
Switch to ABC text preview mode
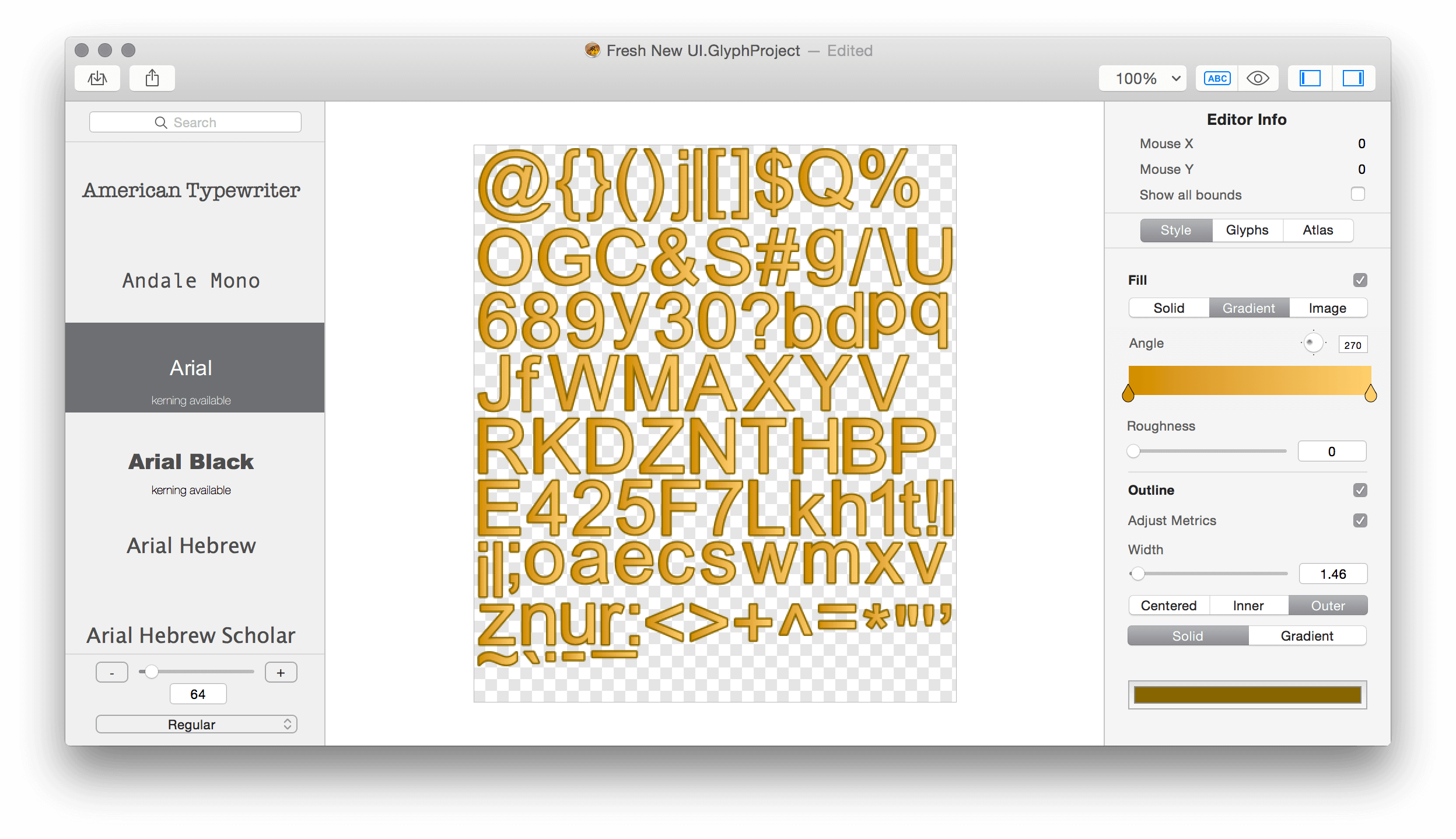(1215, 79)
